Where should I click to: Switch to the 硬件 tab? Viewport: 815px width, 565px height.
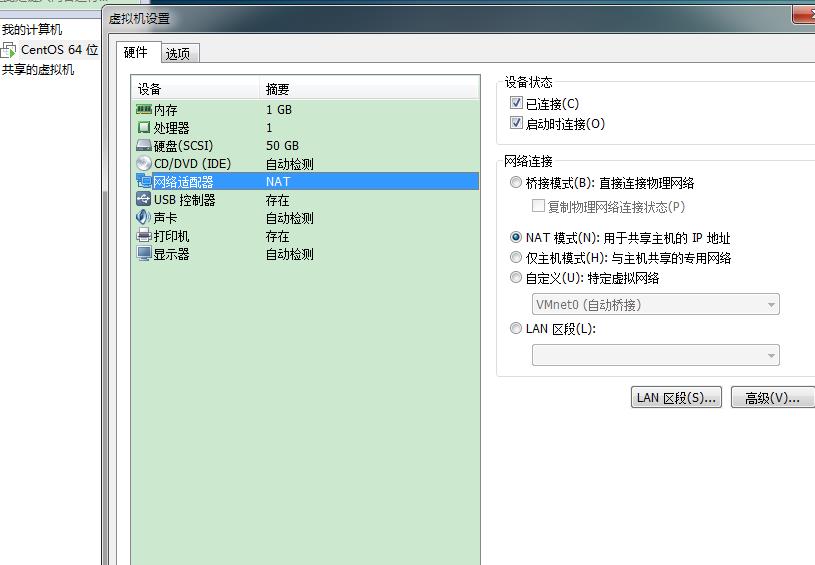tap(136, 52)
